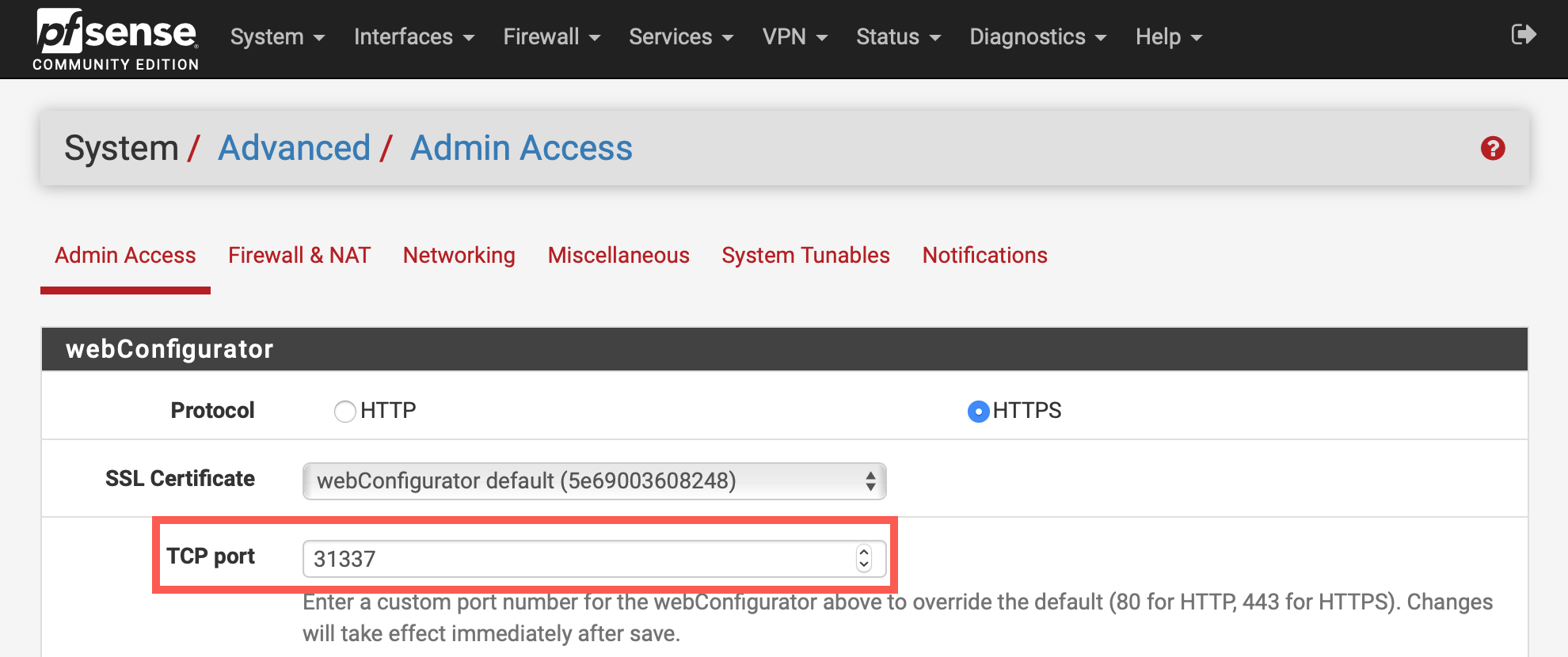Switch to the Firewall & NAT tab
This screenshot has width=1568, height=657.
299,256
